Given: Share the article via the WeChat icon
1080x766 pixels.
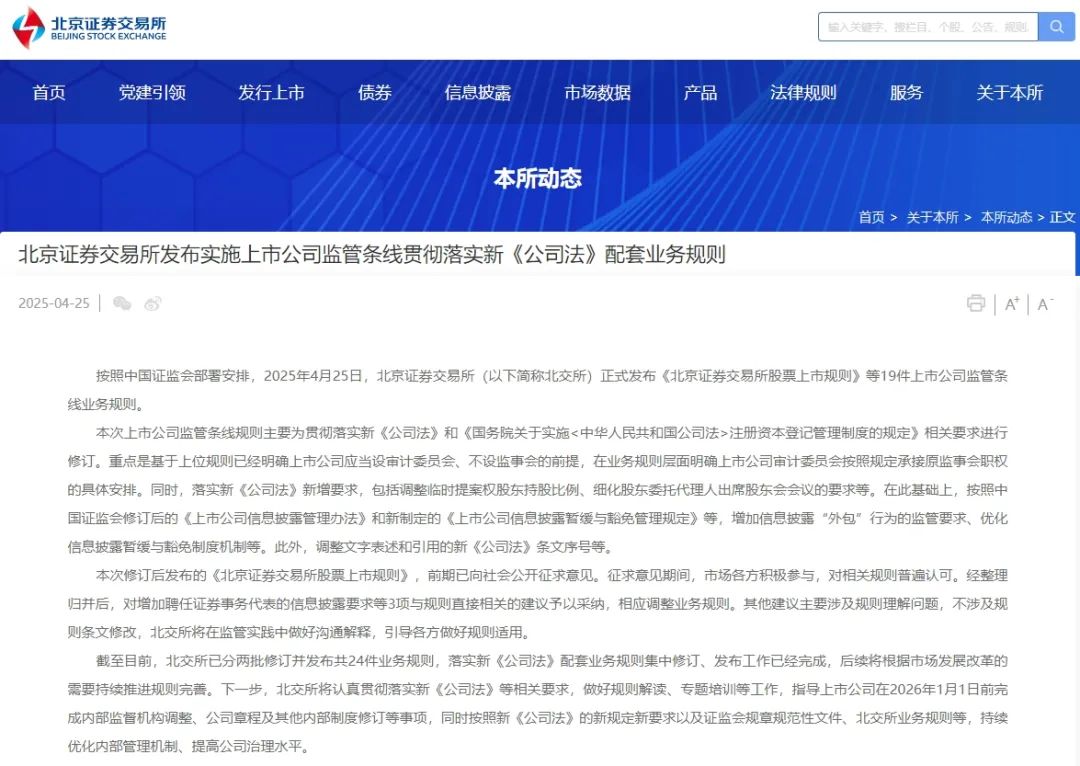Looking at the screenshot, I should [122, 303].
